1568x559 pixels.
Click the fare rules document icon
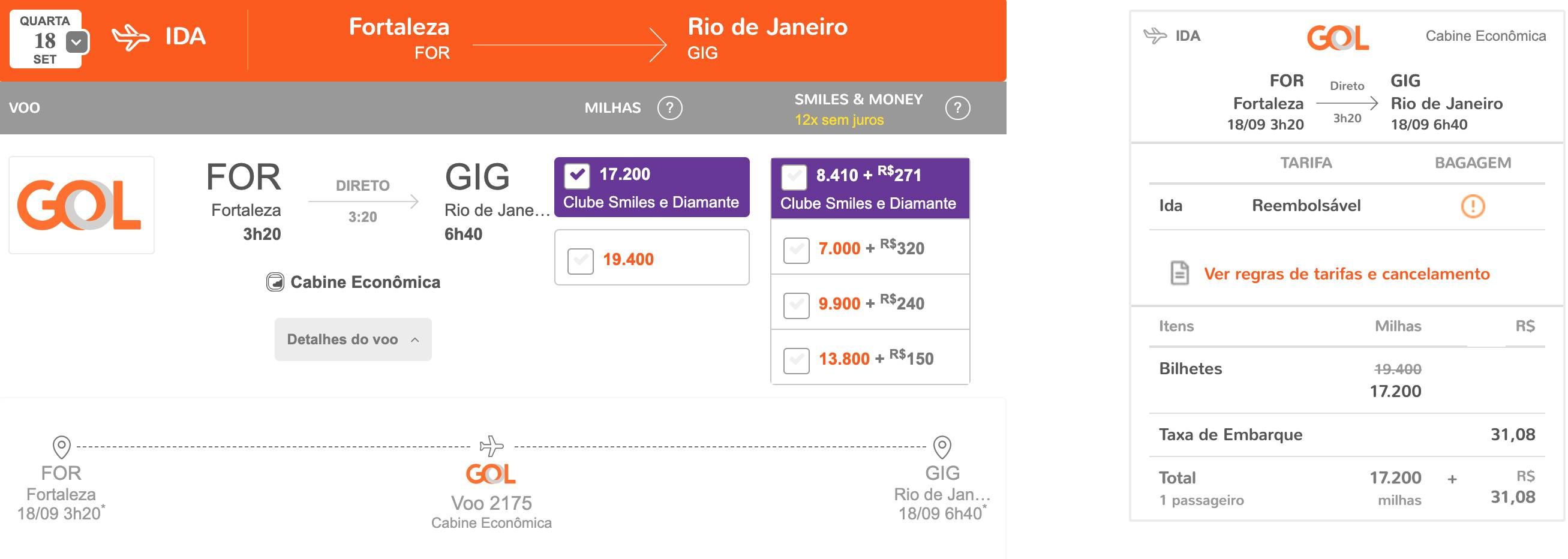tap(1180, 273)
